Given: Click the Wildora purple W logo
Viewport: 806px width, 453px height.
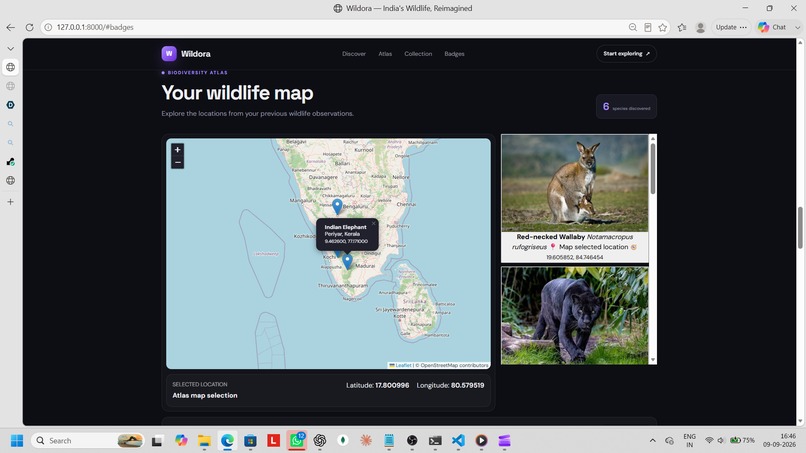Looking at the screenshot, I should pyautogui.click(x=169, y=53).
